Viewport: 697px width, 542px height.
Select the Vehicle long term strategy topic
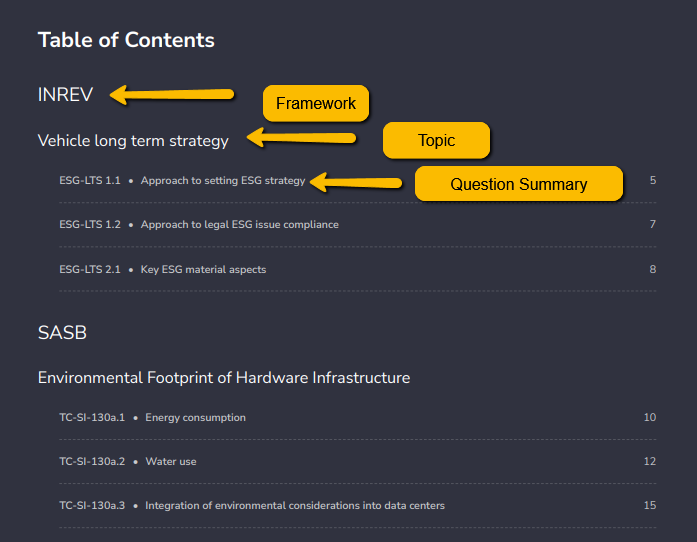pos(133,141)
